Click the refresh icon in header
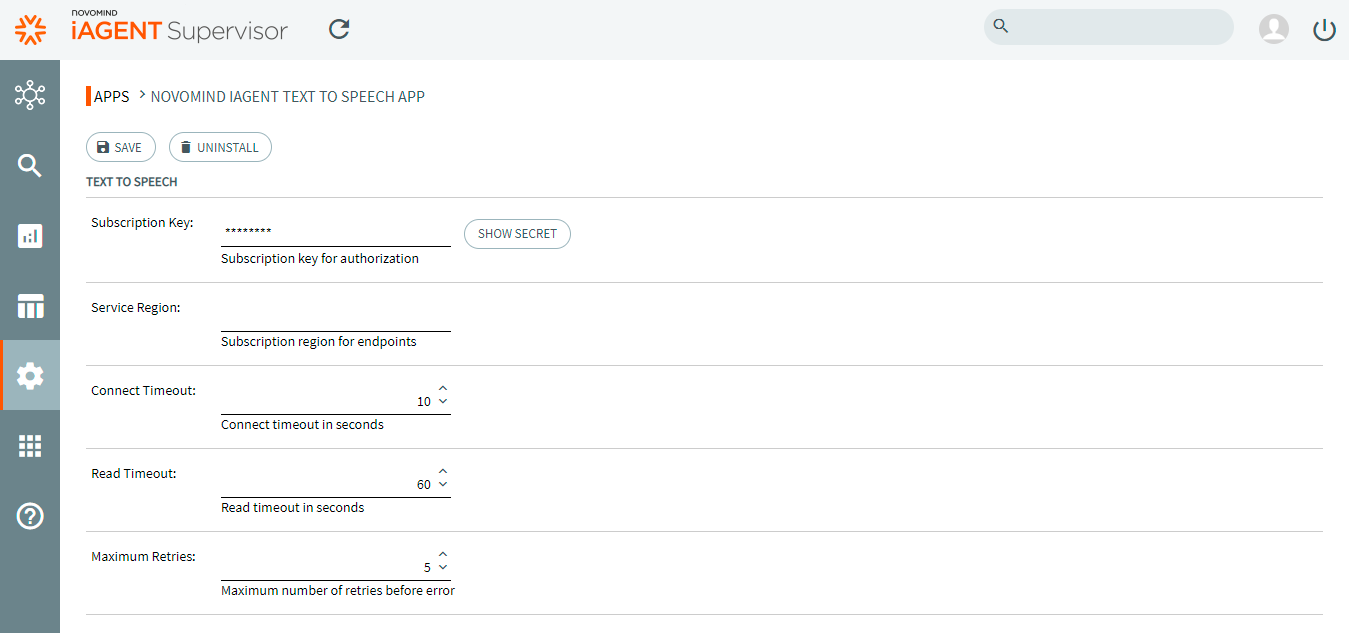The image size is (1349, 633). [339, 29]
